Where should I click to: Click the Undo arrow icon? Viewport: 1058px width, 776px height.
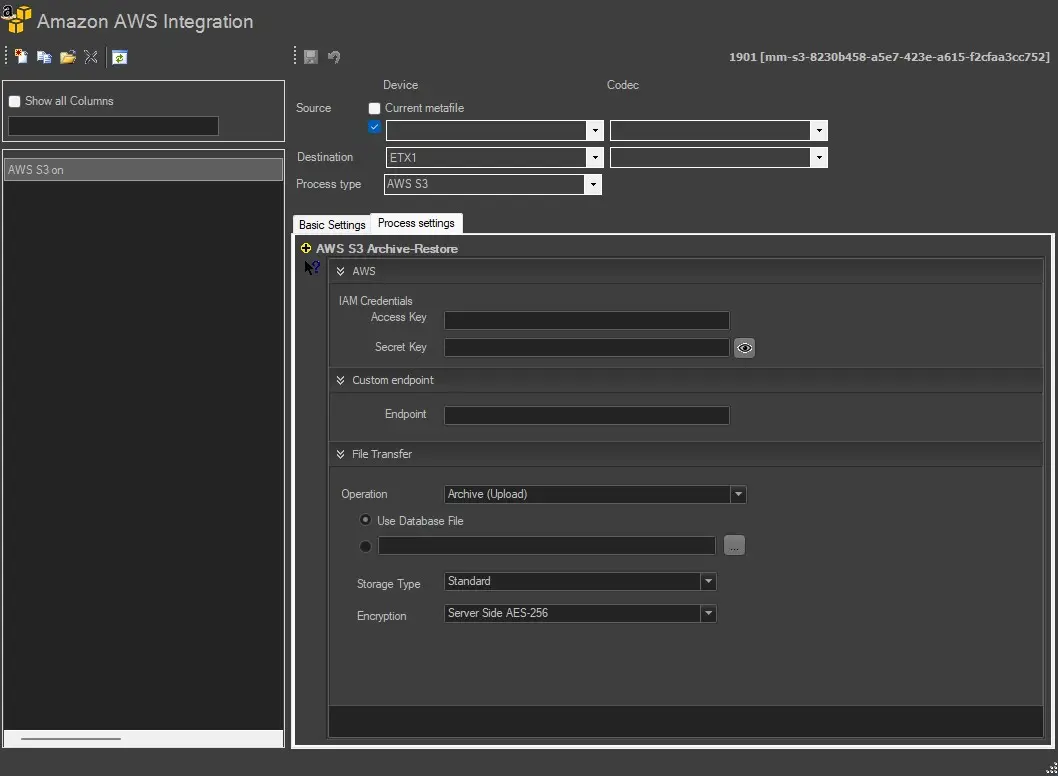click(x=334, y=57)
